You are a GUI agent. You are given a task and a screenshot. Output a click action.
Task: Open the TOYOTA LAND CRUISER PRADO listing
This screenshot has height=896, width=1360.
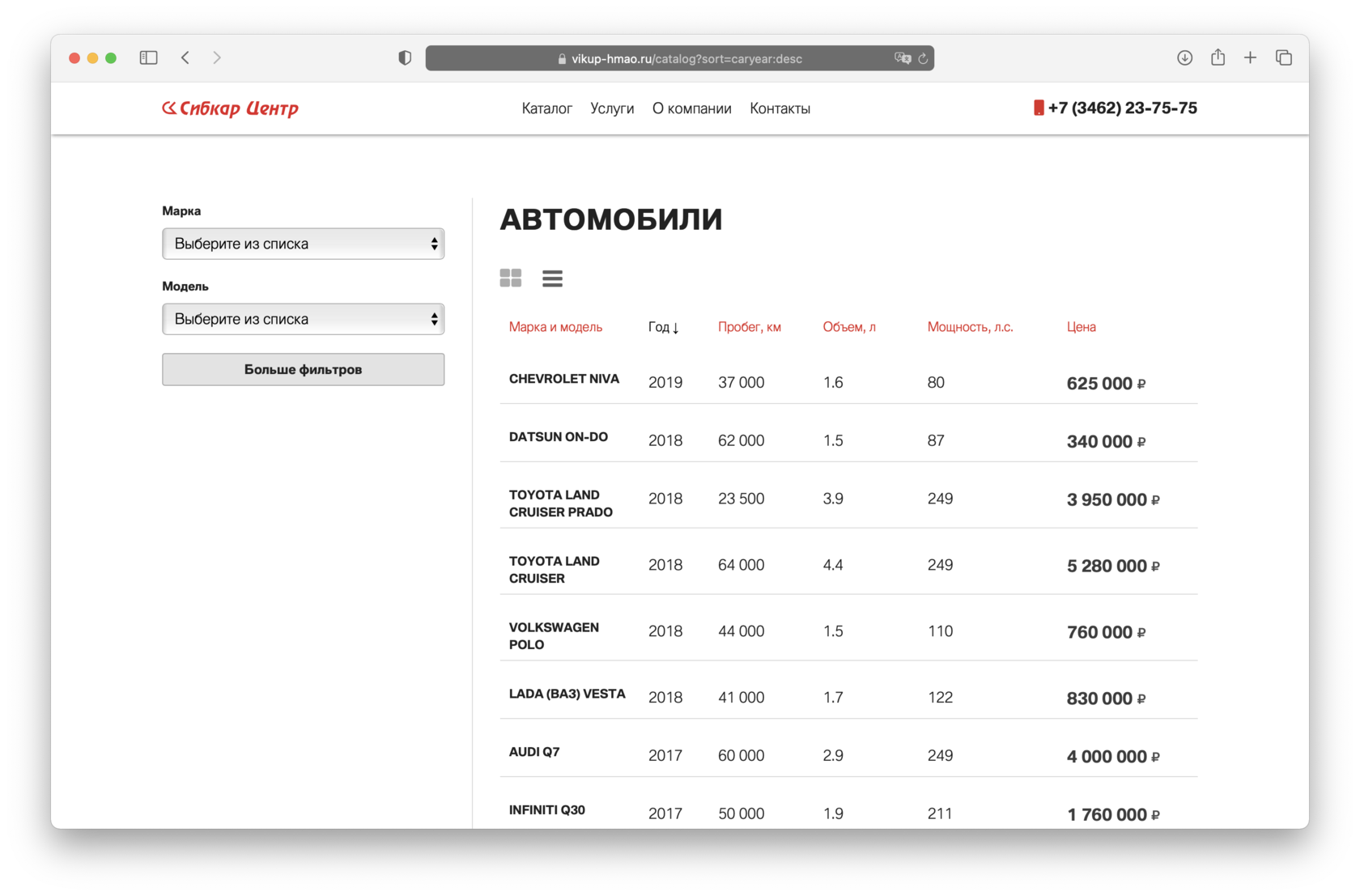pos(561,503)
